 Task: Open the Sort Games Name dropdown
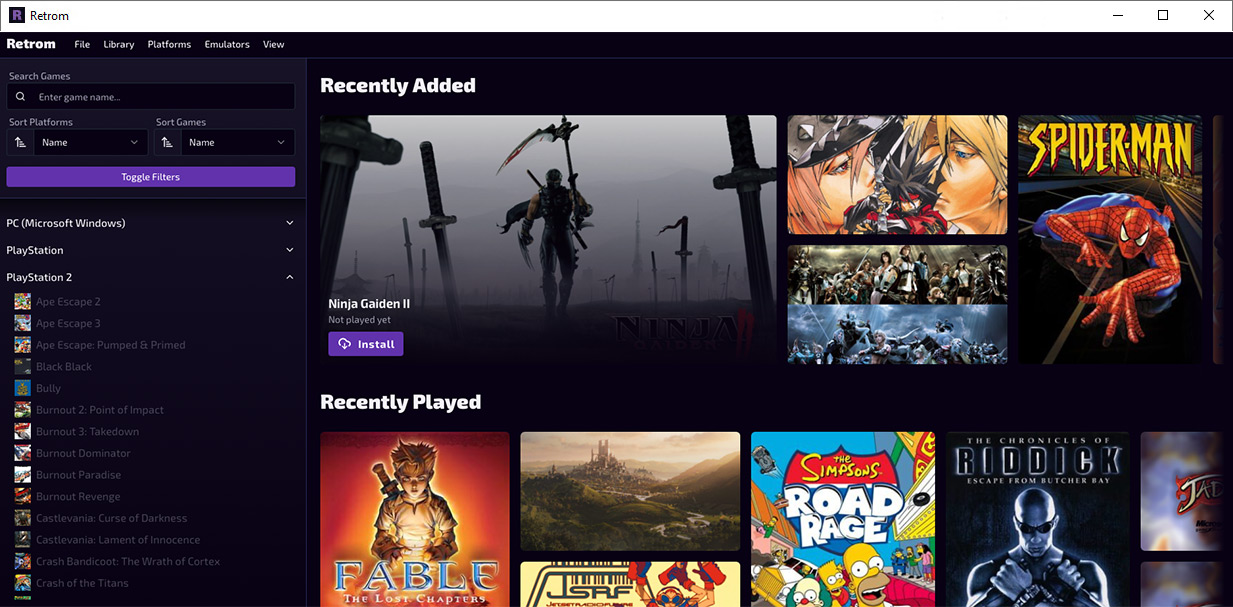[x=238, y=142]
